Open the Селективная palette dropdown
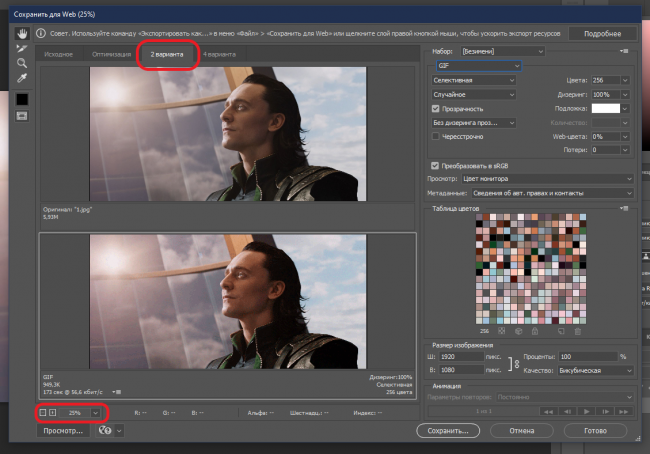The image size is (650, 454). coord(473,80)
